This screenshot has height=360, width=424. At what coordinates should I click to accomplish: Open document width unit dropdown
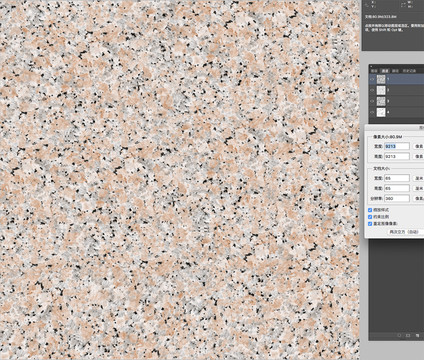point(419,178)
